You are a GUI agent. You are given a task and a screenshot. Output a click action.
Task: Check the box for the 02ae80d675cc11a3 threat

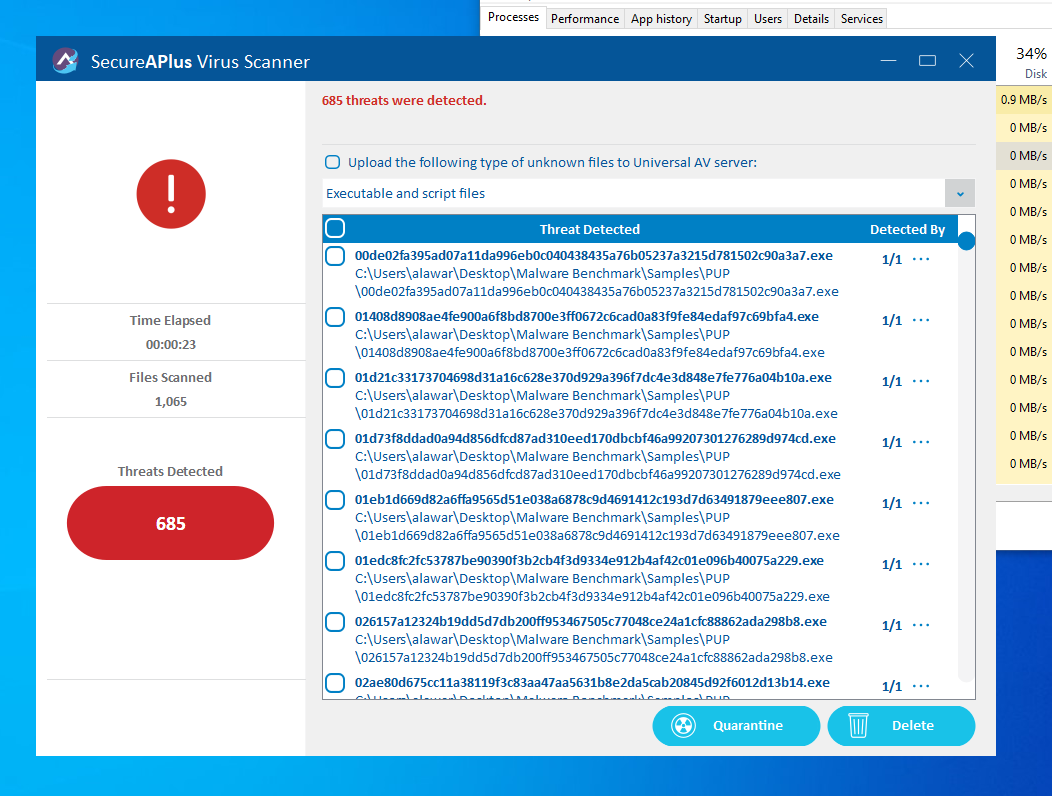tap(335, 684)
